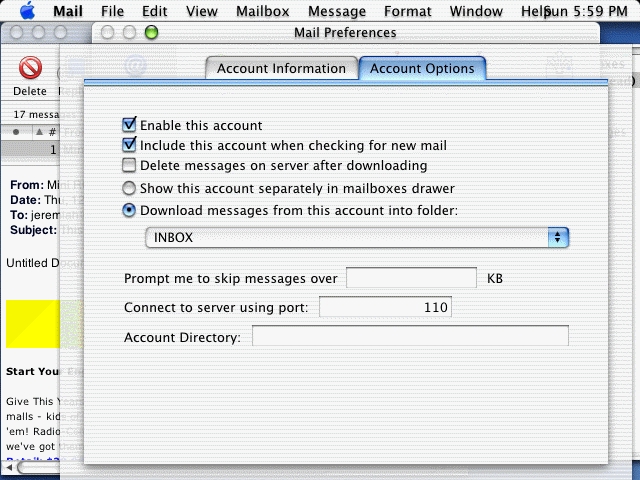Viewport: 640px width, 480px height.
Task: Click the number sign column header
Action: pyautogui.click(x=52, y=132)
